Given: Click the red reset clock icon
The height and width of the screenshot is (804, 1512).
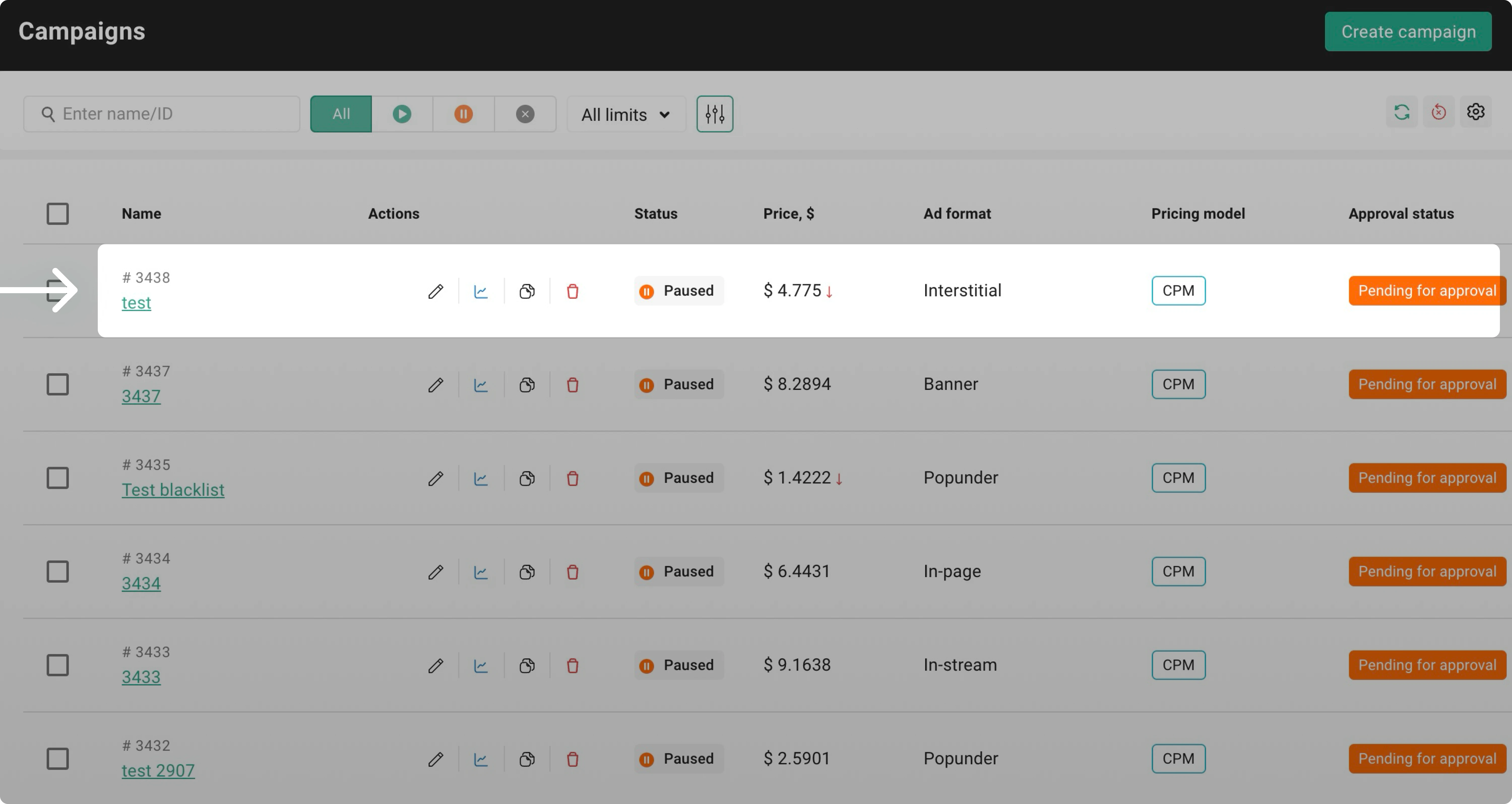Looking at the screenshot, I should coord(1438,112).
